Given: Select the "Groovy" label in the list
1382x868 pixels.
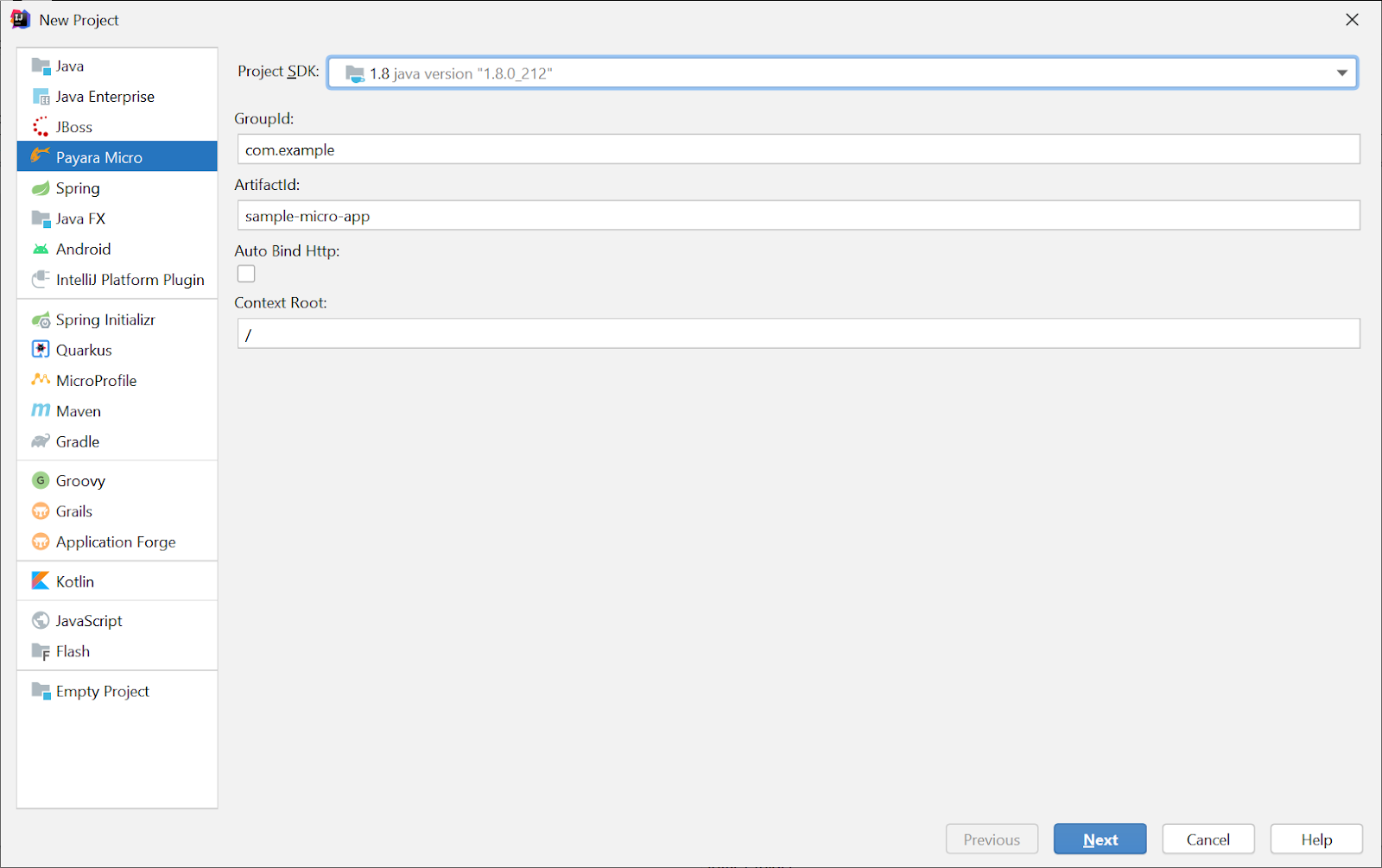Looking at the screenshot, I should [80, 480].
